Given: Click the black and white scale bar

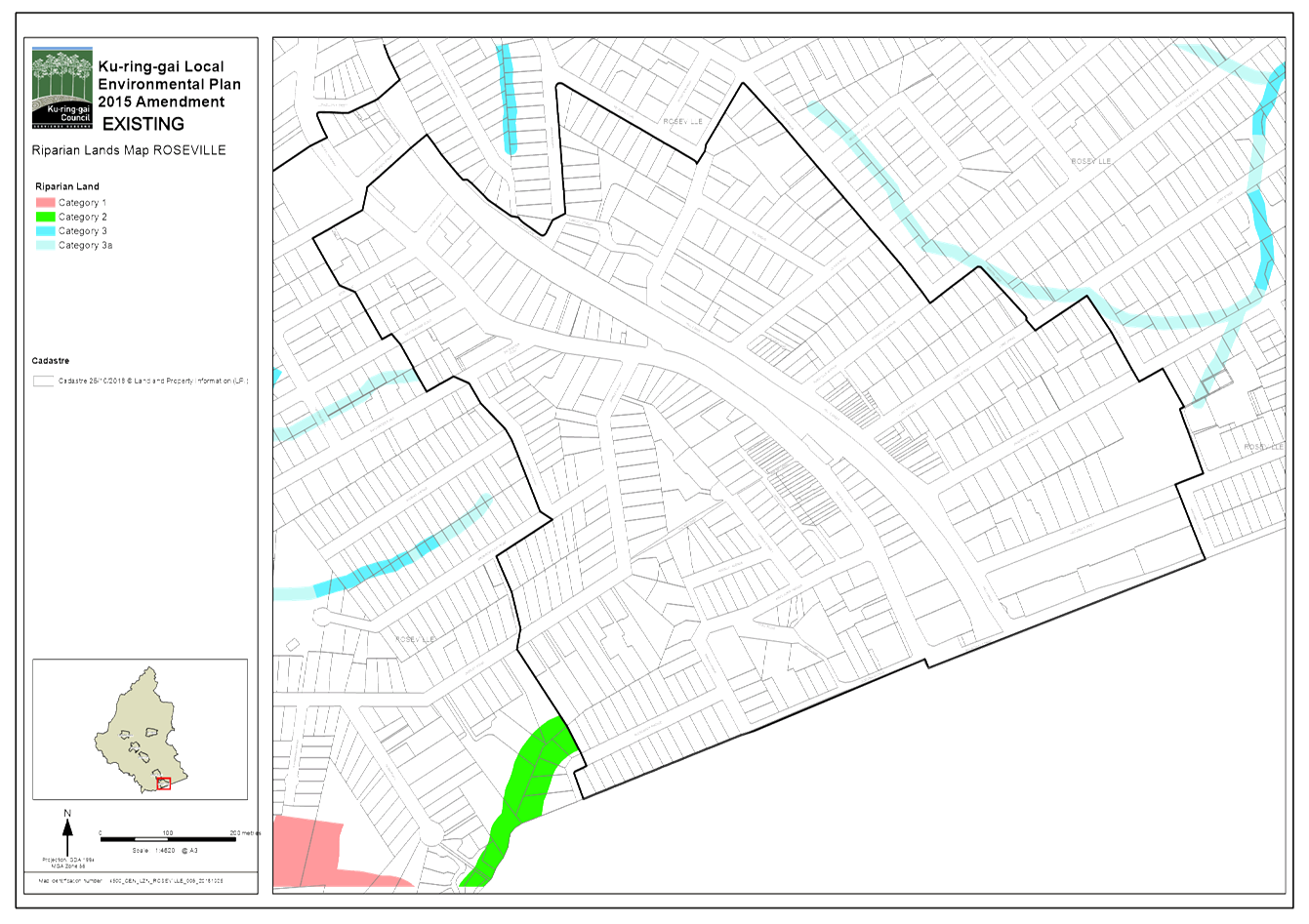Looking at the screenshot, I should pyautogui.click(x=168, y=839).
